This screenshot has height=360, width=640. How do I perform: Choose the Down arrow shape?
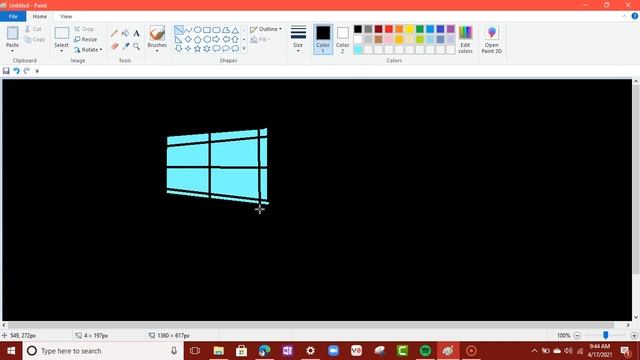point(179,49)
